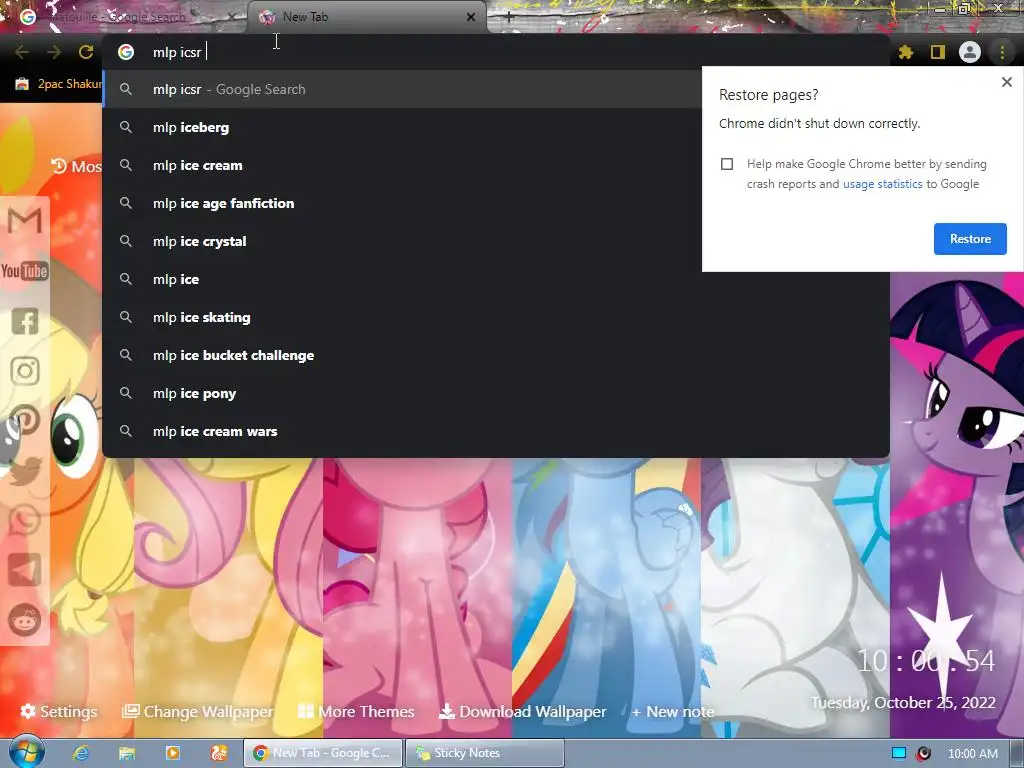
Task: Open Facebook shortcut in sidebar
Action: pyautogui.click(x=25, y=321)
